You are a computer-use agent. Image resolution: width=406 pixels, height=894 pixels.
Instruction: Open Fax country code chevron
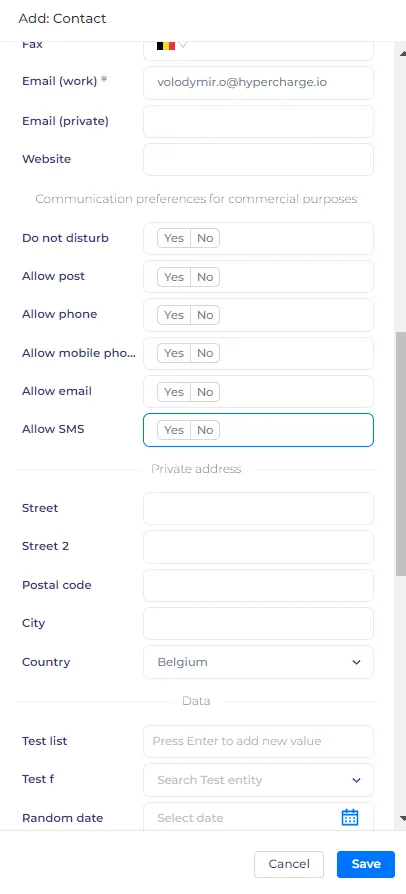click(183, 44)
